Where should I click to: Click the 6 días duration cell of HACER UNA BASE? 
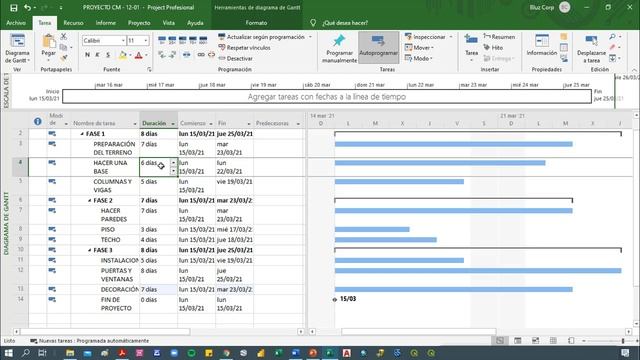tap(158, 167)
